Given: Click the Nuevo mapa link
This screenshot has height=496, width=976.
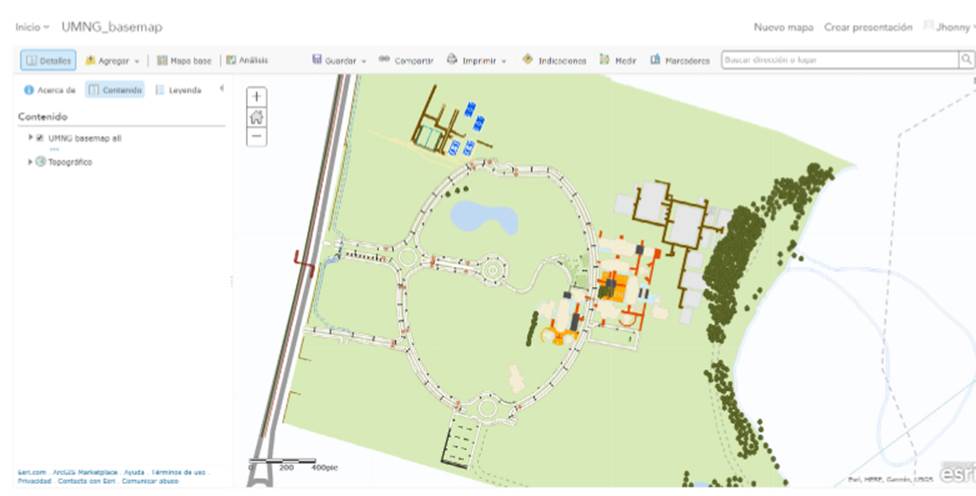Looking at the screenshot, I should tap(783, 28).
